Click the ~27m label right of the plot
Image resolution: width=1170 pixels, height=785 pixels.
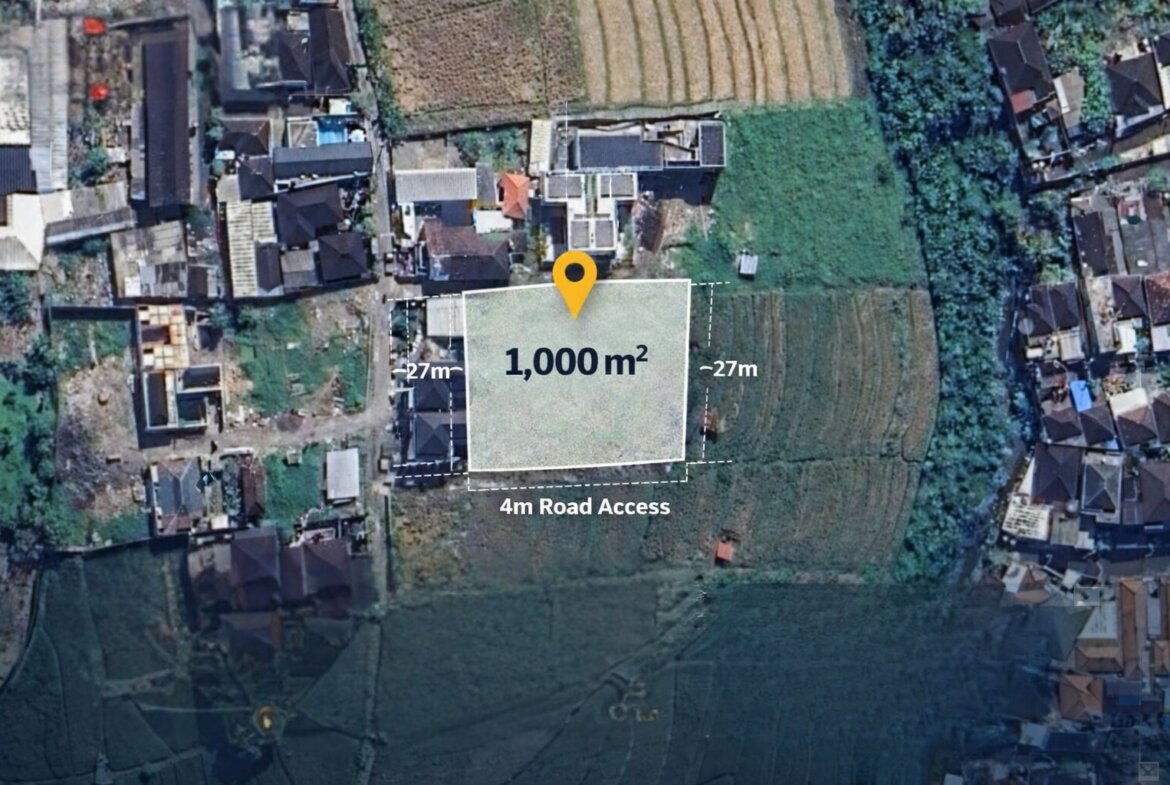tap(728, 369)
